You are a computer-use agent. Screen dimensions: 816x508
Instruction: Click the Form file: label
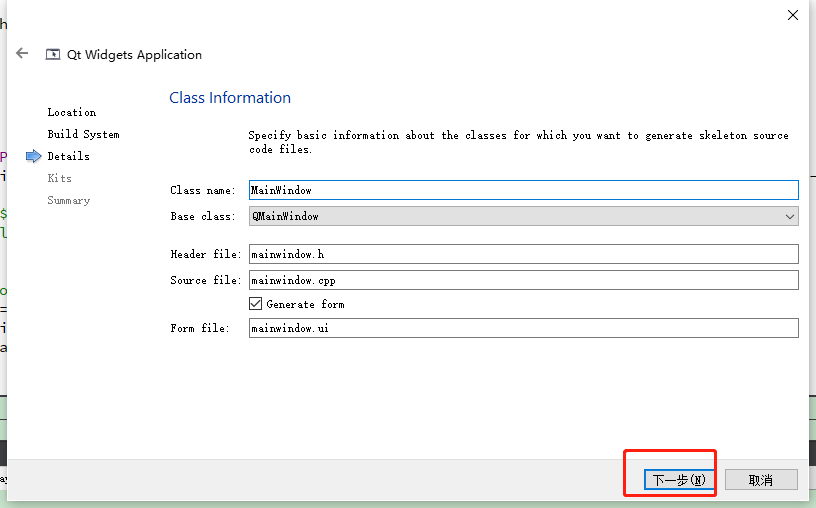(200, 328)
